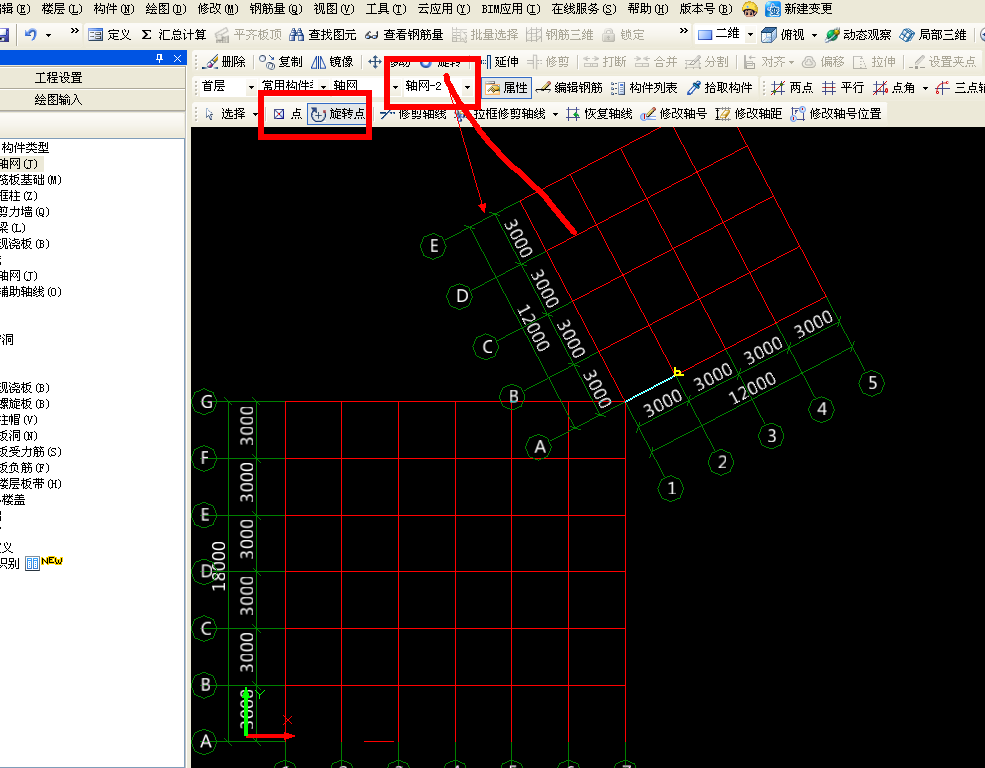Select 筏板基础(M) in the component tree

[31, 180]
